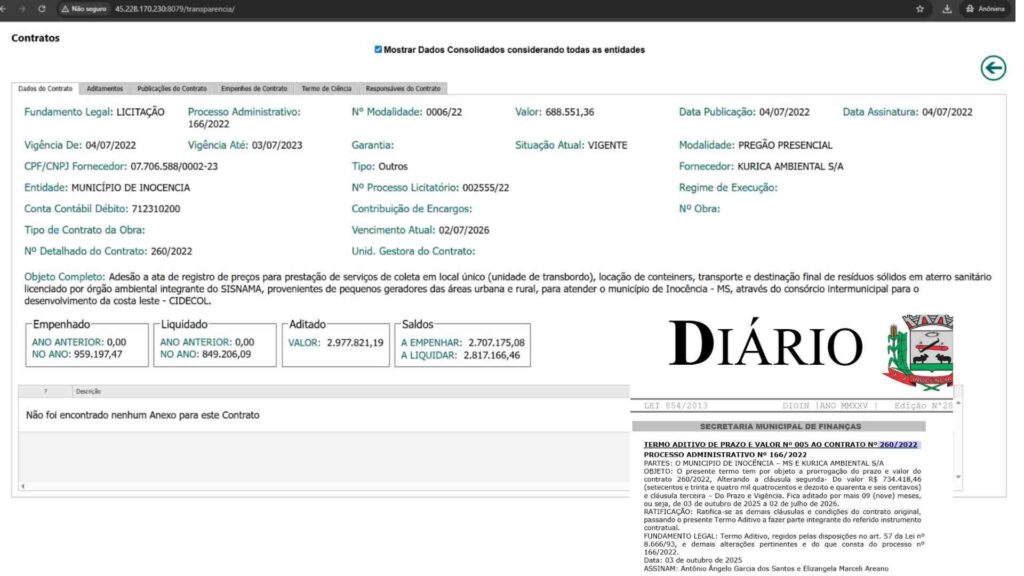The image size is (1024, 576).
Task: Open the 'Dados do Contrato' tab
Action: click(45, 88)
